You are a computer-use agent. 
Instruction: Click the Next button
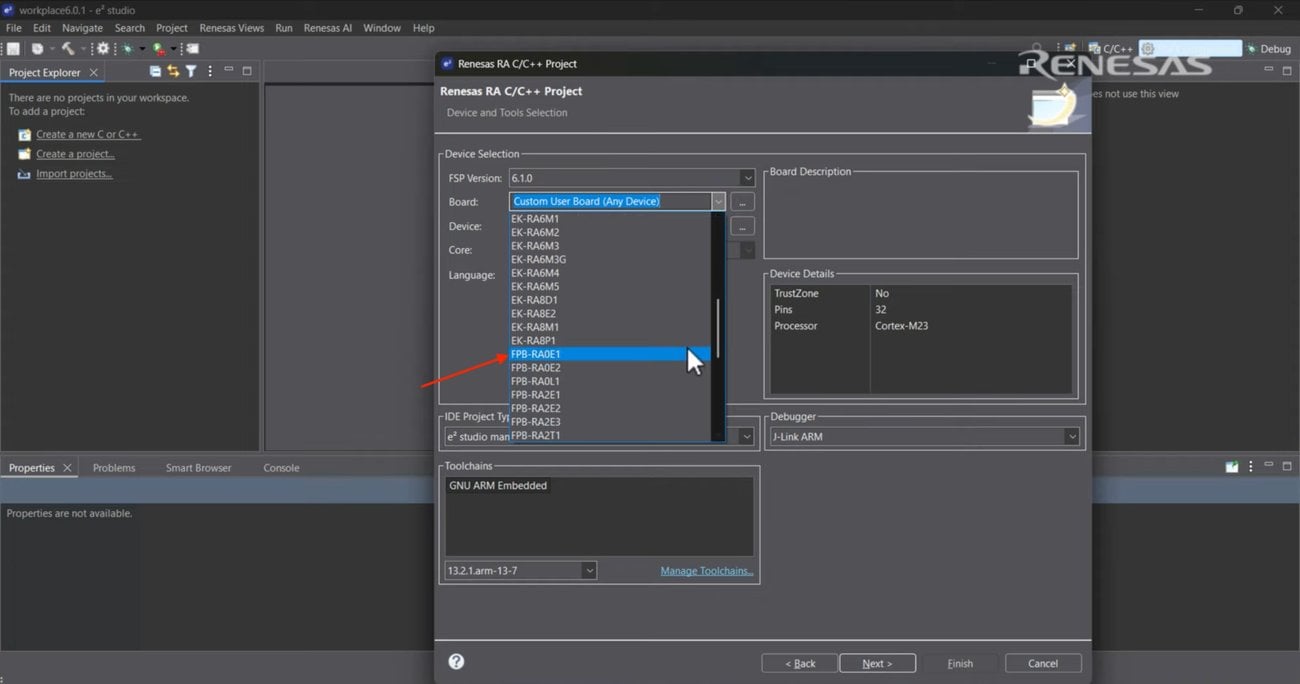coord(877,663)
